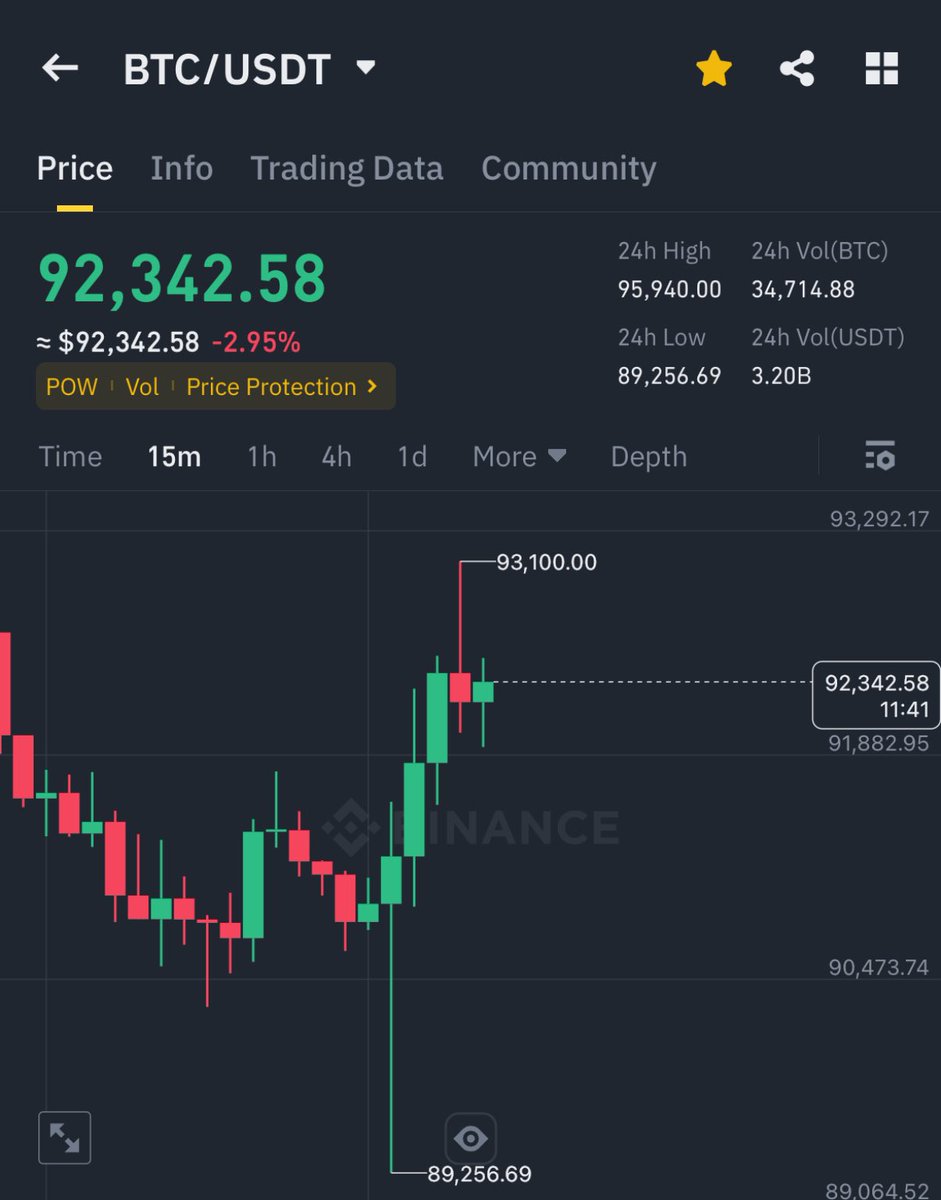
Task: Select the 1h chart interval
Action: click(262, 457)
